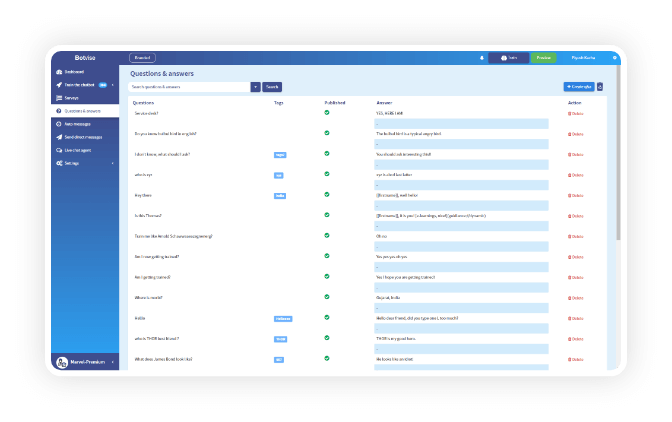Delete the 'Is this Thomas?' question

(576, 216)
